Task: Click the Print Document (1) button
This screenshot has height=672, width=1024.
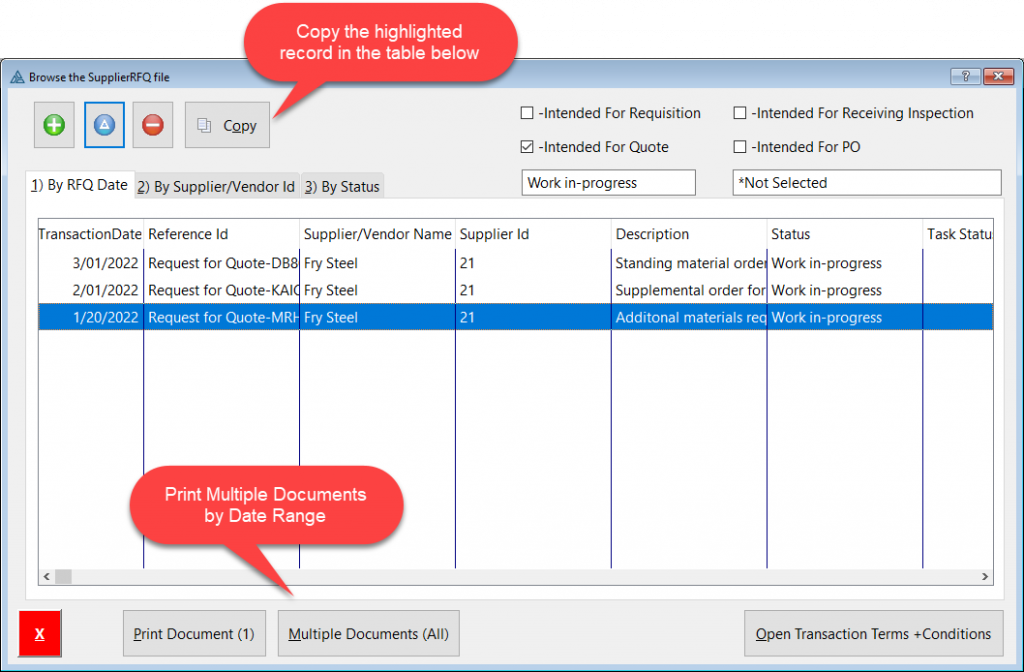Action: coord(194,633)
